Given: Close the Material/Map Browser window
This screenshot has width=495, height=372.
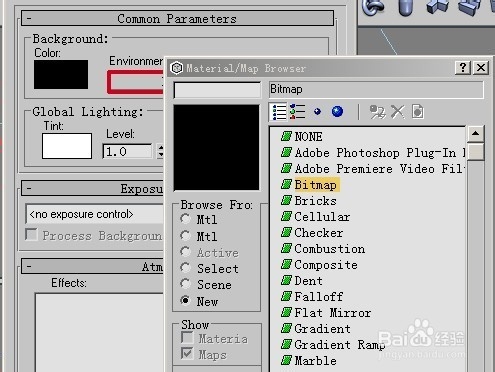Looking at the screenshot, I should click(x=481, y=68).
